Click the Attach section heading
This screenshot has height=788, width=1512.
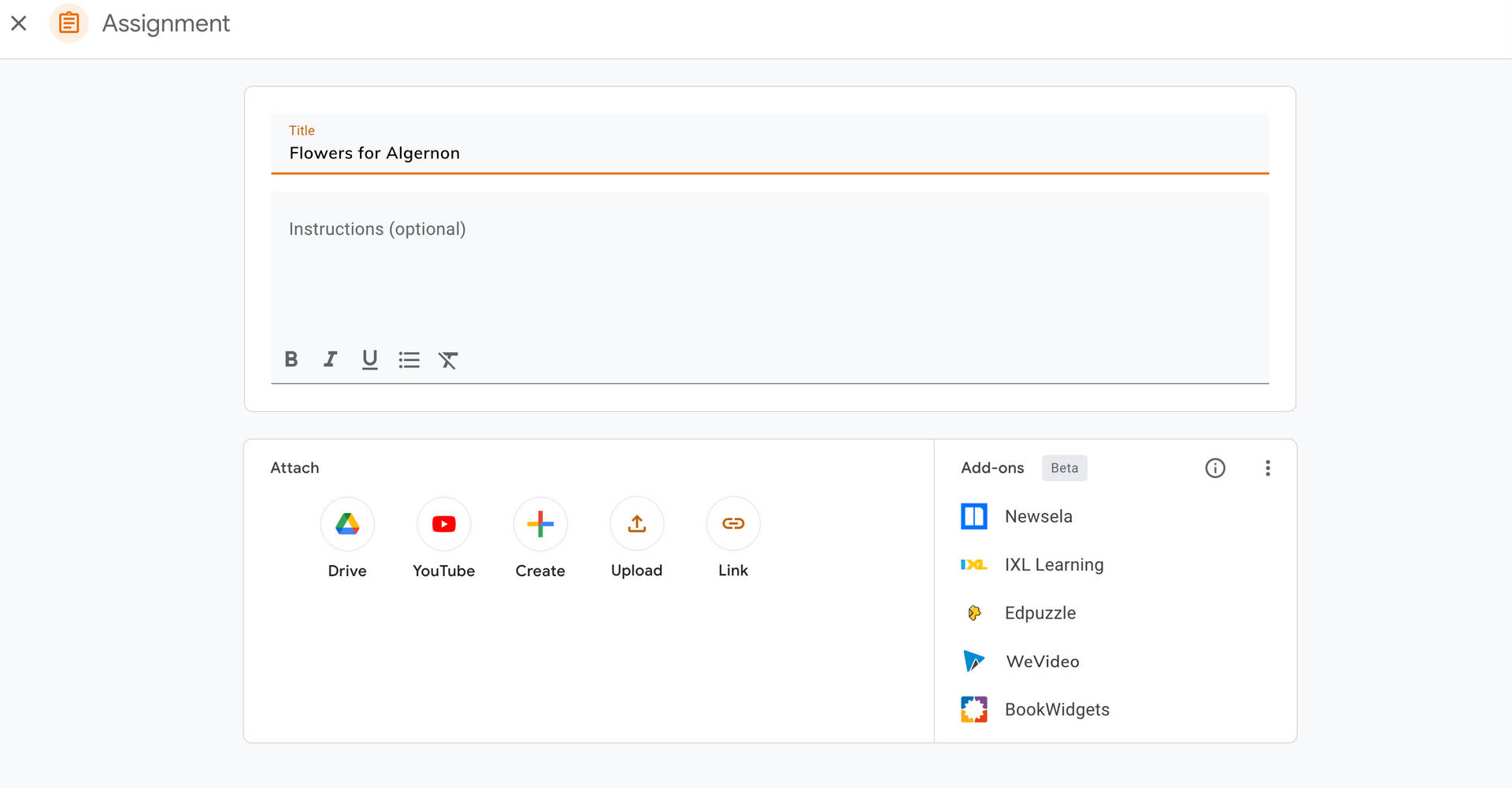pos(295,468)
